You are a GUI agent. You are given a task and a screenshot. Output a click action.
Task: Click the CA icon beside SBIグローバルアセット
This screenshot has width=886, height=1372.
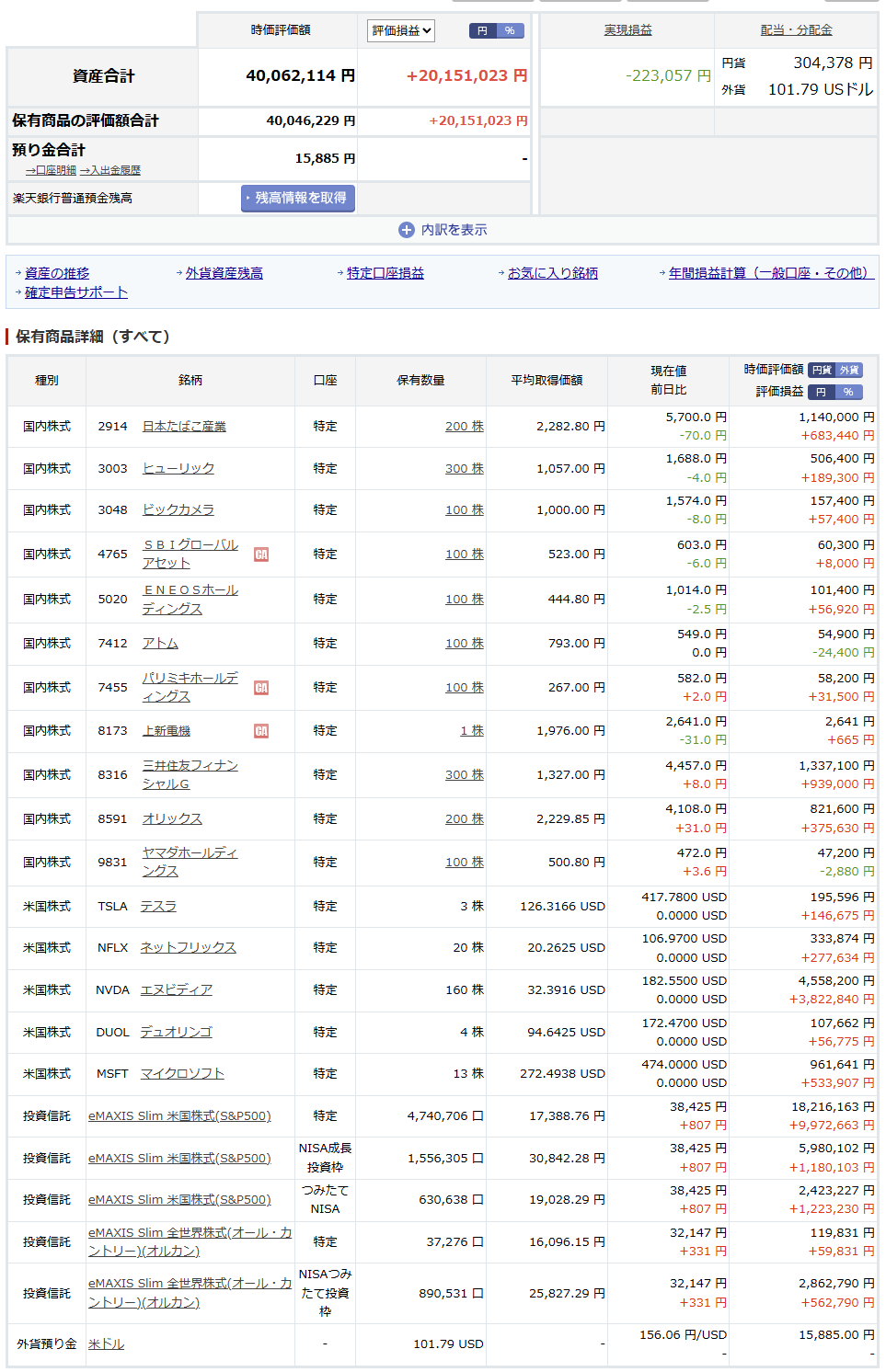261,555
